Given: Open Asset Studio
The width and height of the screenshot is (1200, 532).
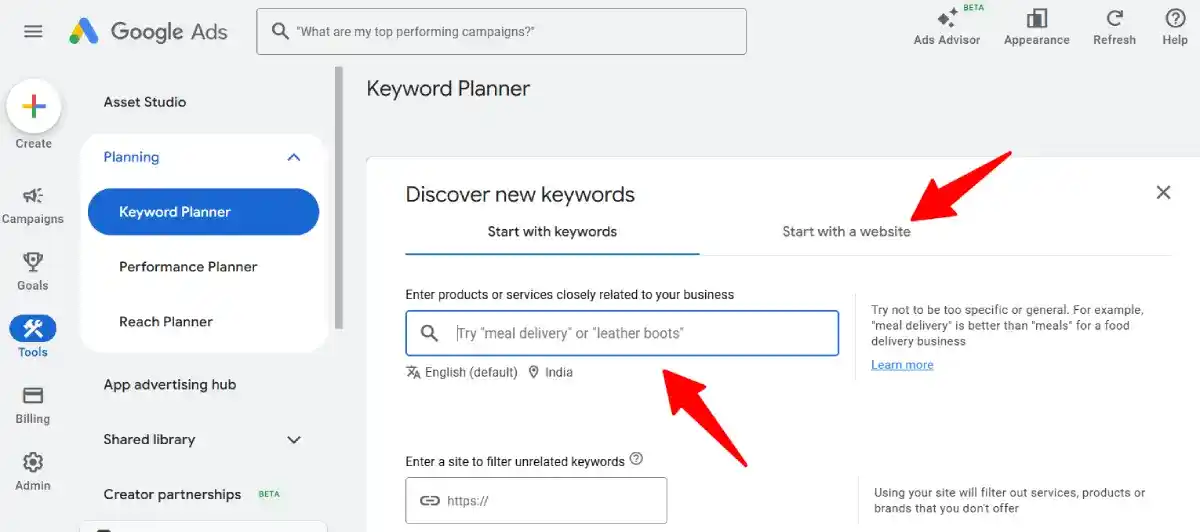Looking at the screenshot, I should point(145,102).
